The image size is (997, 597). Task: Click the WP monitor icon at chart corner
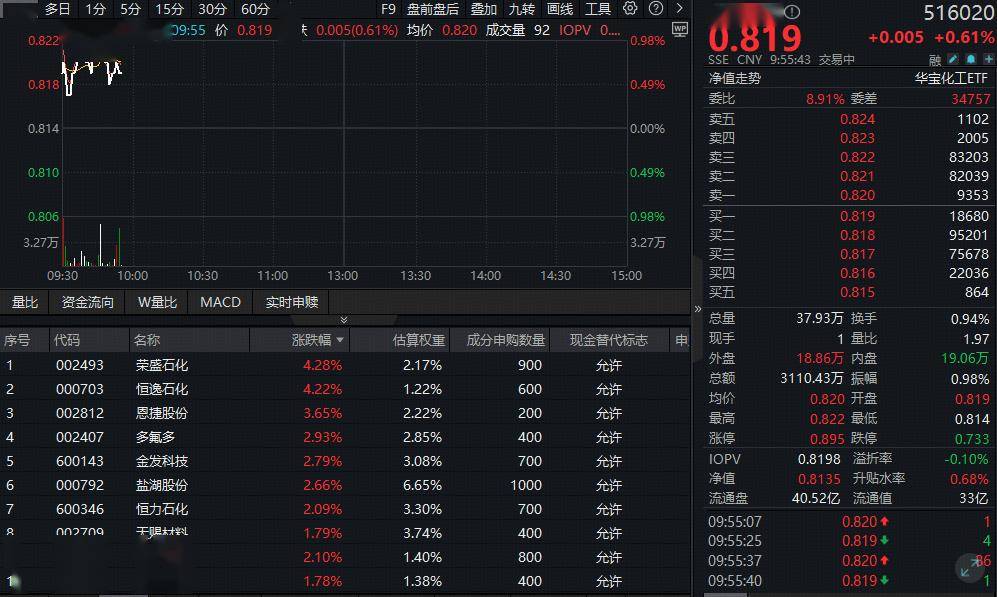click(x=680, y=29)
